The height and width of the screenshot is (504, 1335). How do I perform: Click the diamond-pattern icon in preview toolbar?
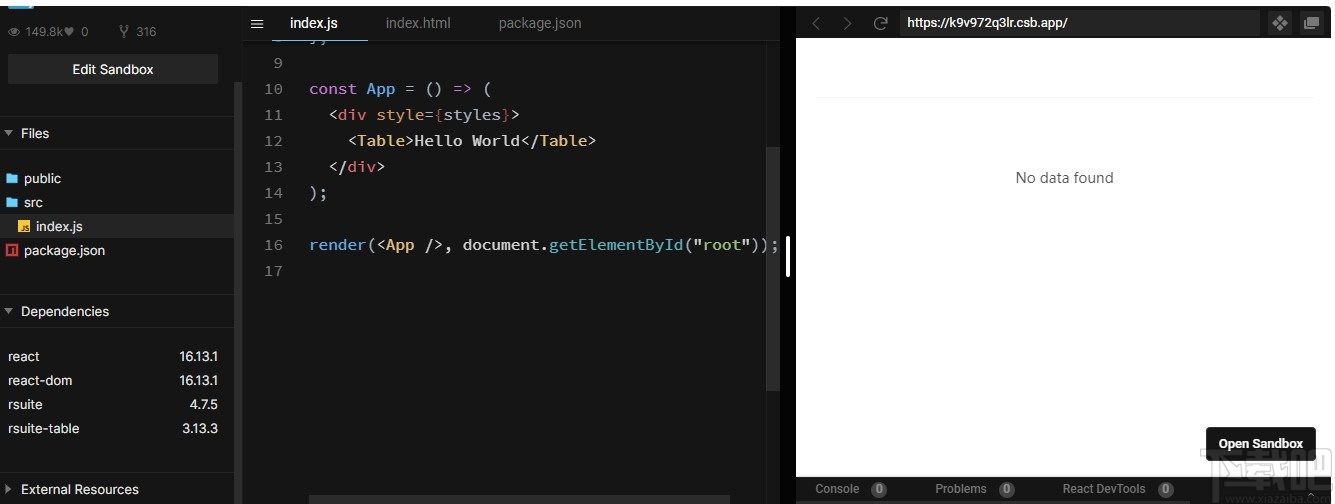1279,23
